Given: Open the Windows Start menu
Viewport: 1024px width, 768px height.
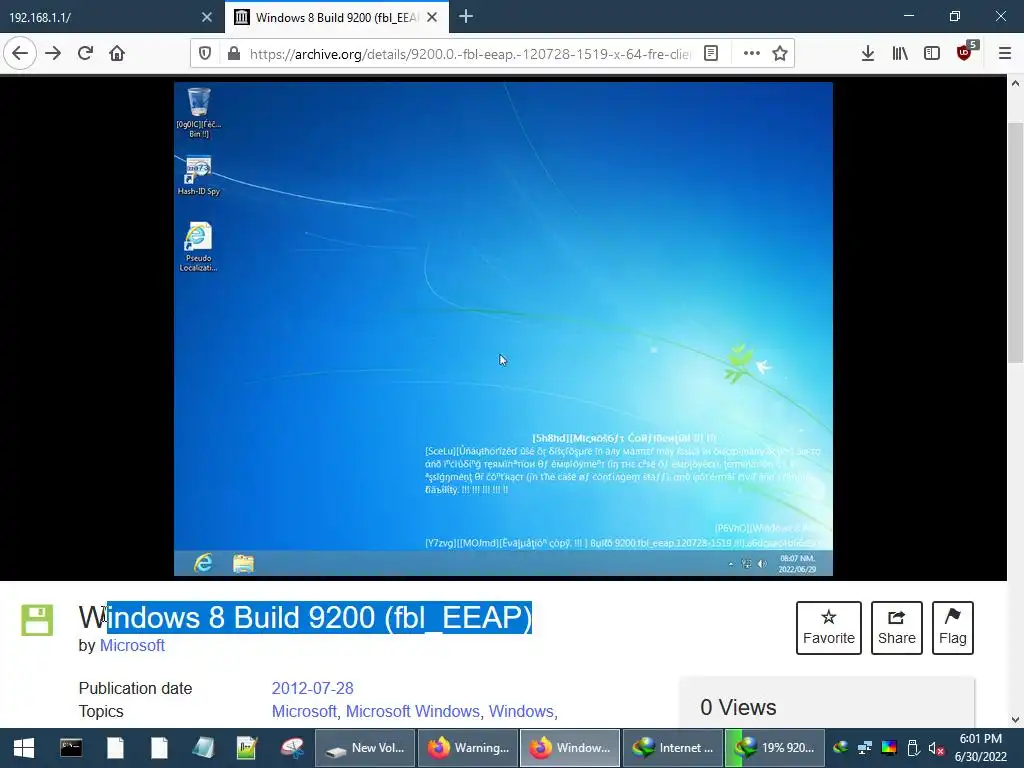Looking at the screenshot, I should point(24,748).
